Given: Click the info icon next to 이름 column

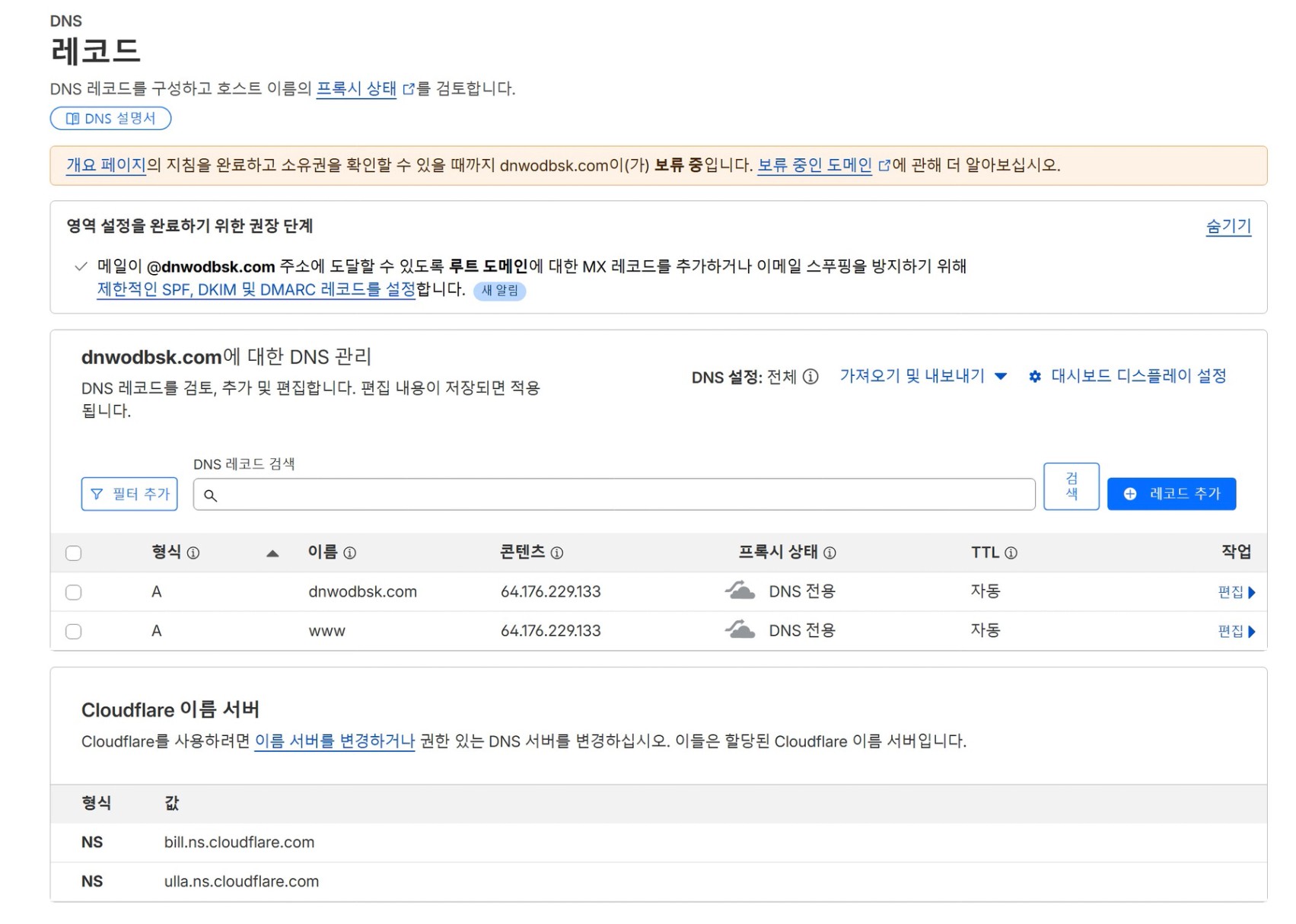Looking at the screenshot, I should click(x=350, y=553).
